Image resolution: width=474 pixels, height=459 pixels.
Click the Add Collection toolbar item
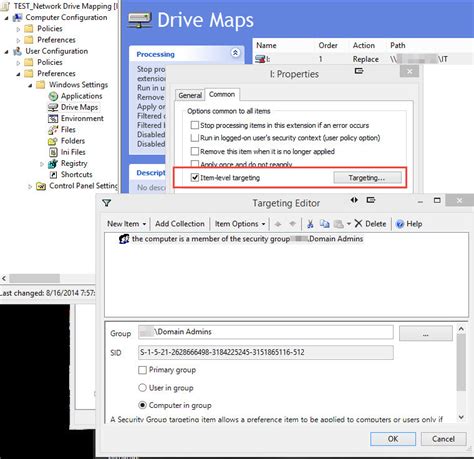(x=180, y=224)
